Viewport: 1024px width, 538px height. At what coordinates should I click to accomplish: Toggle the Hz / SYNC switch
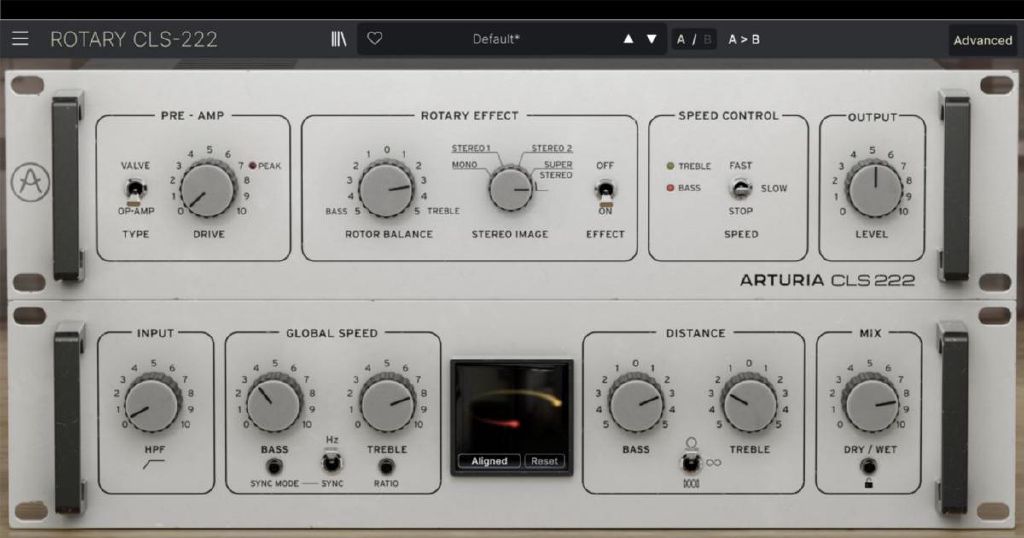pos(332,462)
